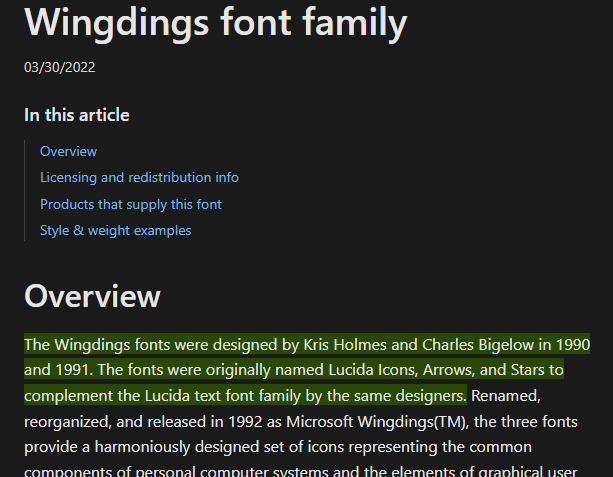Open the Overview article link

tap(68, 151)
